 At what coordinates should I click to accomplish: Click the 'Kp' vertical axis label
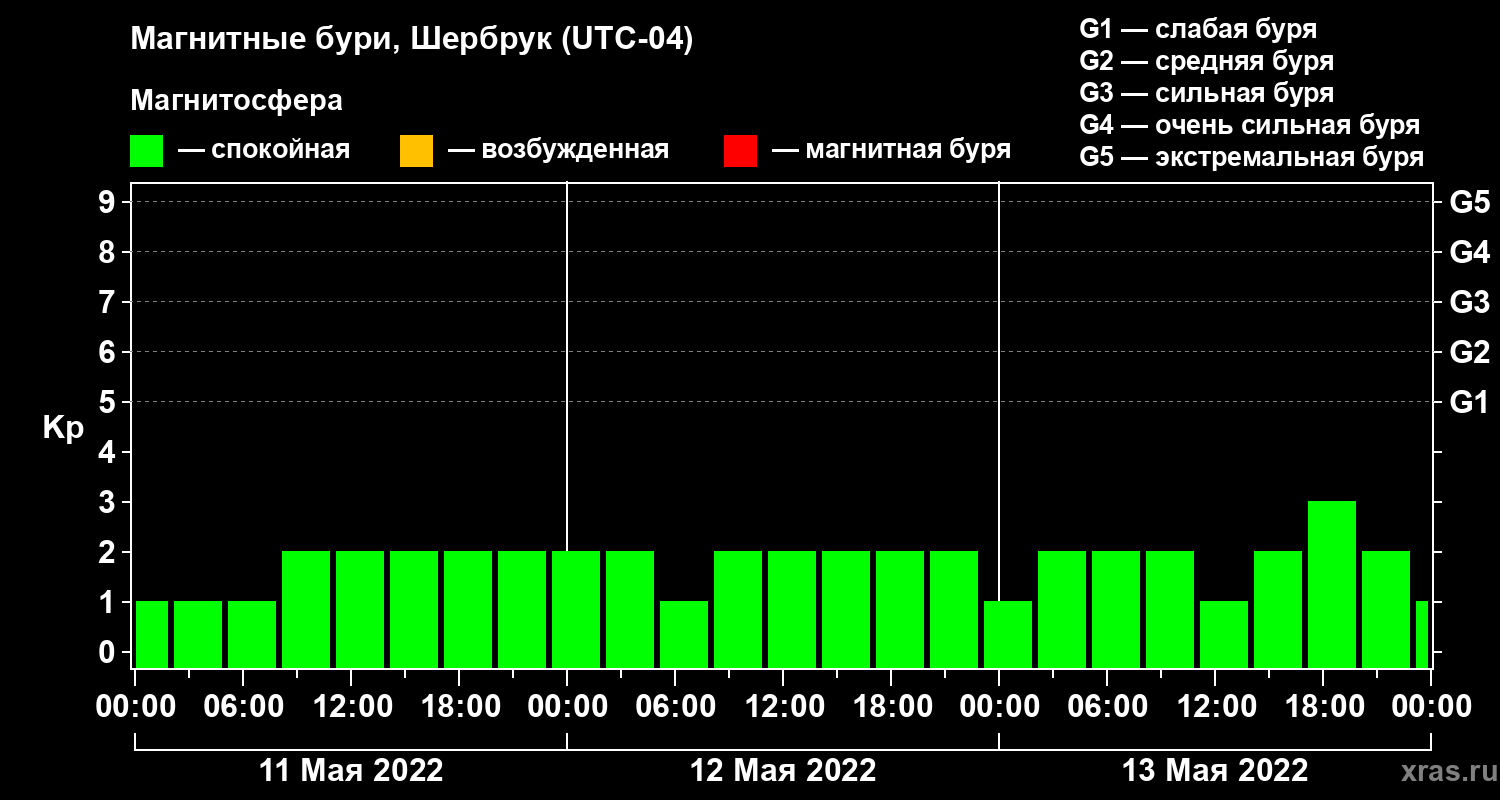tap(63, 428)
